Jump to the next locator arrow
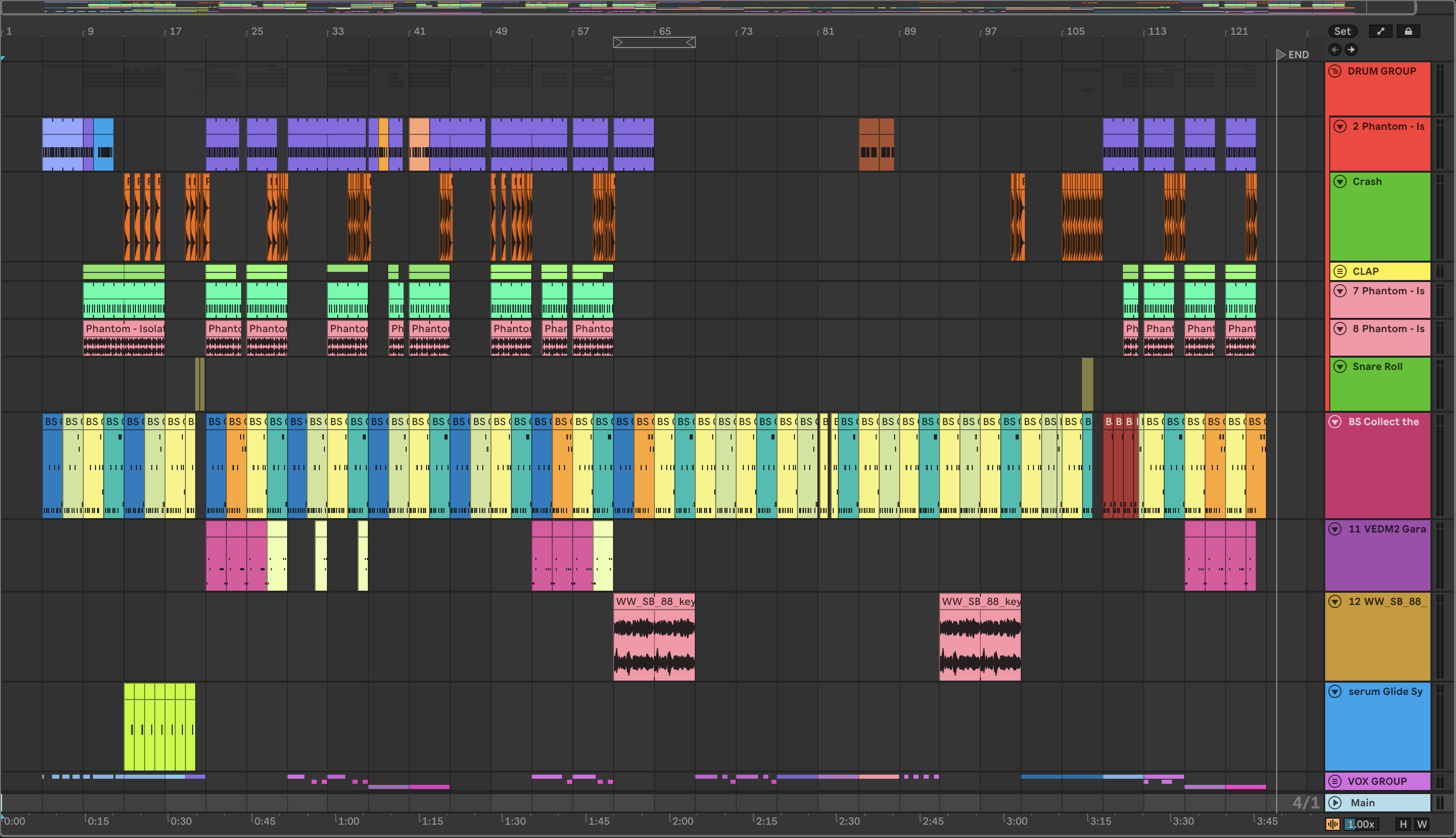Image resolution: width=1456 pixels, height=838 pixels. [x=1351, y=50]
